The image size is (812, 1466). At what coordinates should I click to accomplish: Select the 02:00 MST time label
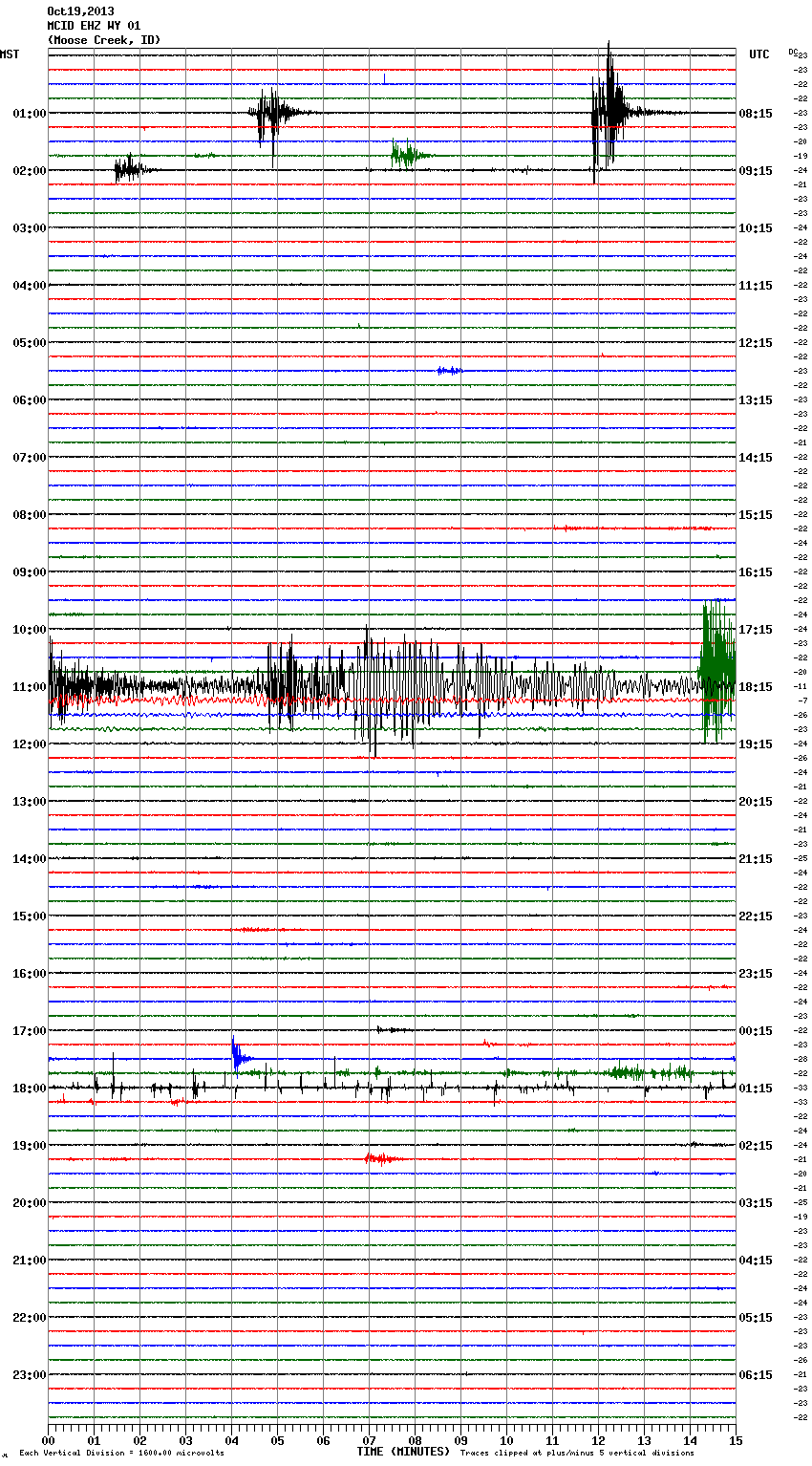pos(30,171)
